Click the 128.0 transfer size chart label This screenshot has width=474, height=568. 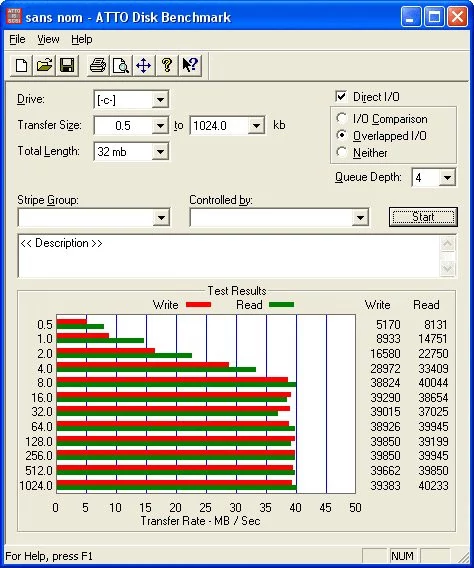click(39, 442)
